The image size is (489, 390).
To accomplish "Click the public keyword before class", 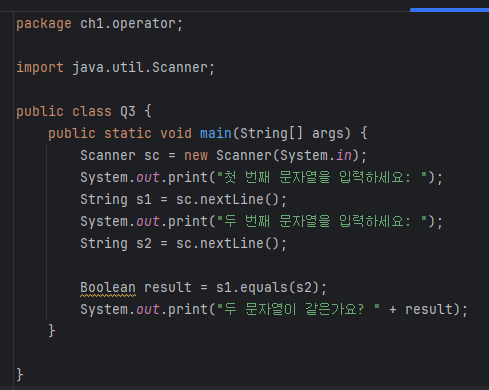I will (x=40, y=111).
